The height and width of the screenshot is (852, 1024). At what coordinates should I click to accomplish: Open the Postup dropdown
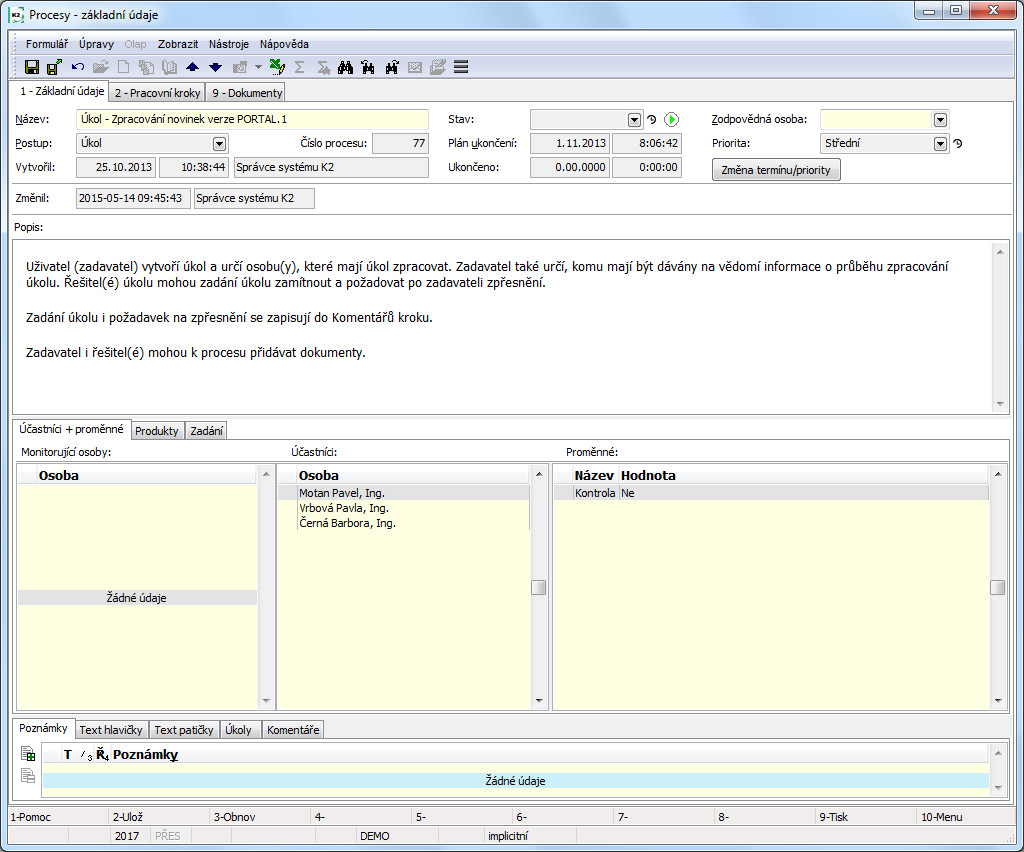point(219,143)
